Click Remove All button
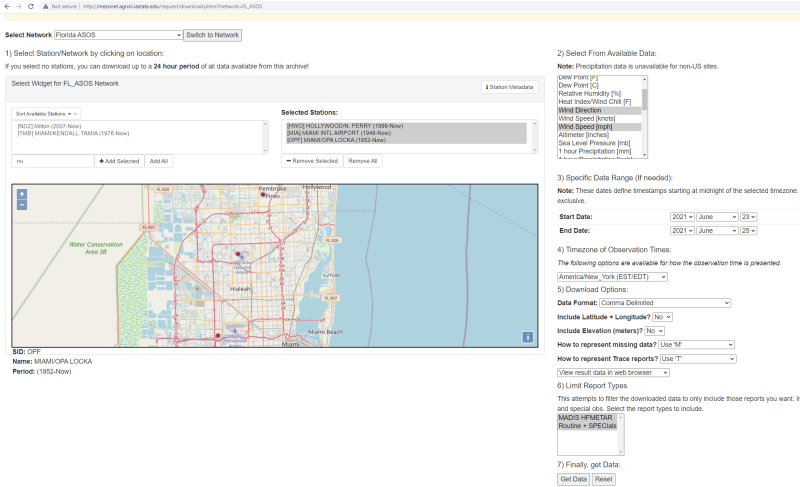Screen dimensions: 800x487 [363, 161]
